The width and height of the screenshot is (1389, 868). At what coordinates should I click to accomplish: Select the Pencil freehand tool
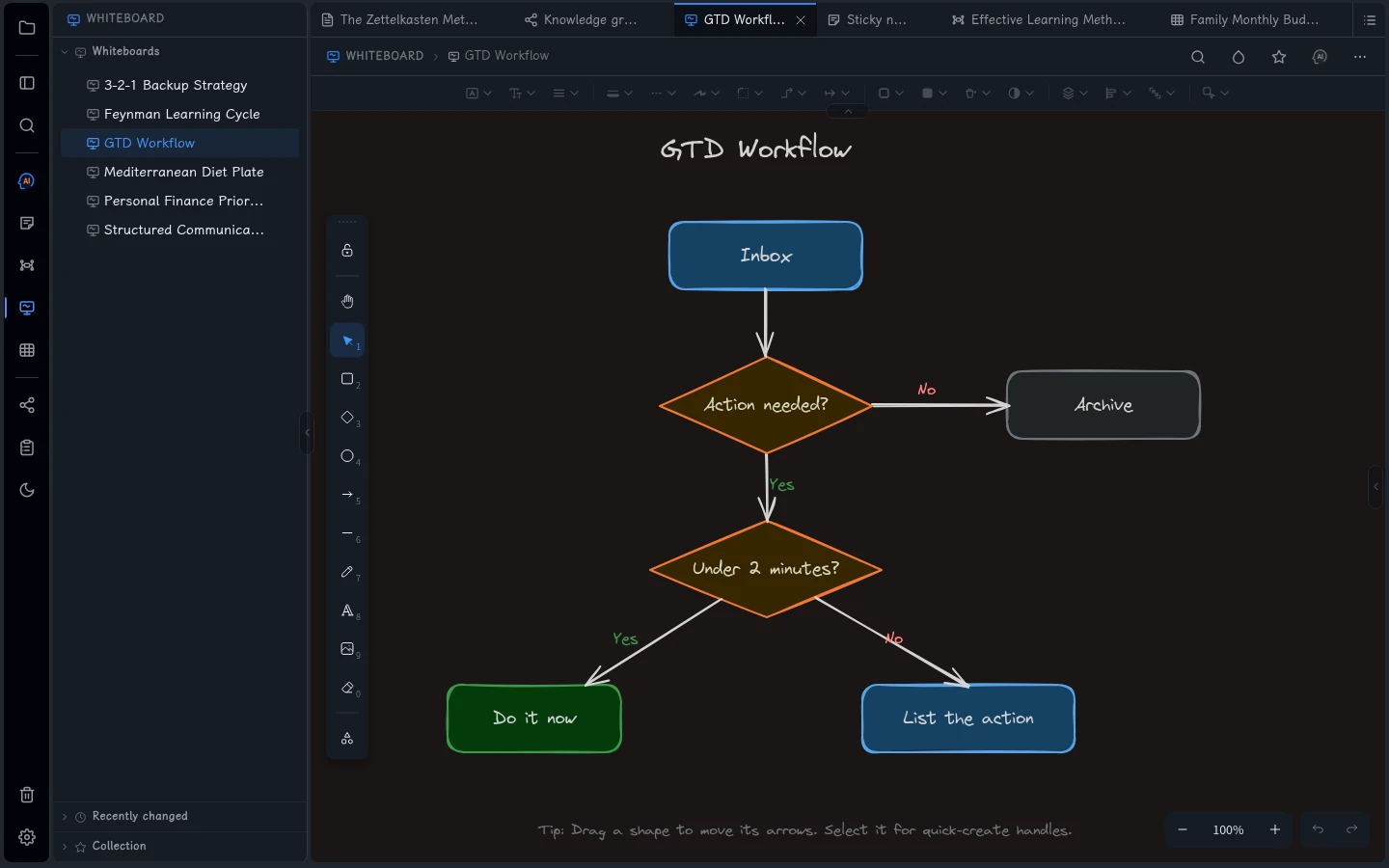click(347, 573)
